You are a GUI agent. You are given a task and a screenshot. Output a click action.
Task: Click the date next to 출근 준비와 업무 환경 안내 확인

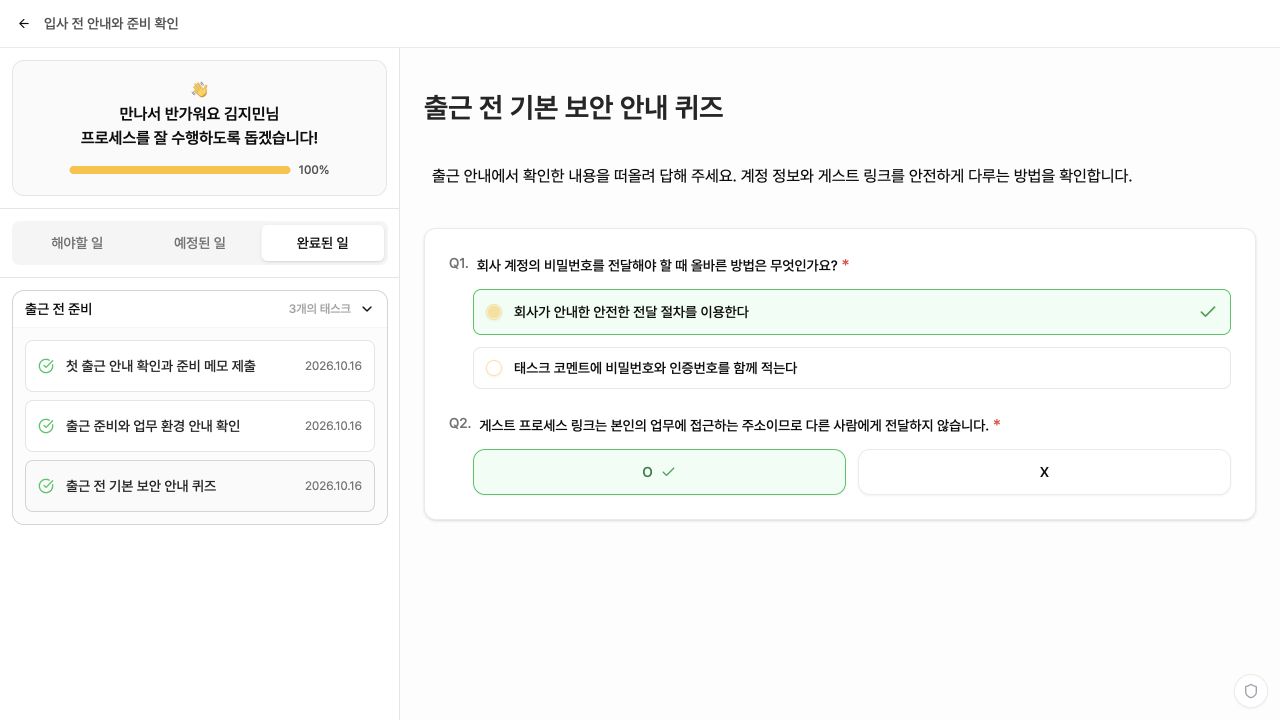(333, 426)
